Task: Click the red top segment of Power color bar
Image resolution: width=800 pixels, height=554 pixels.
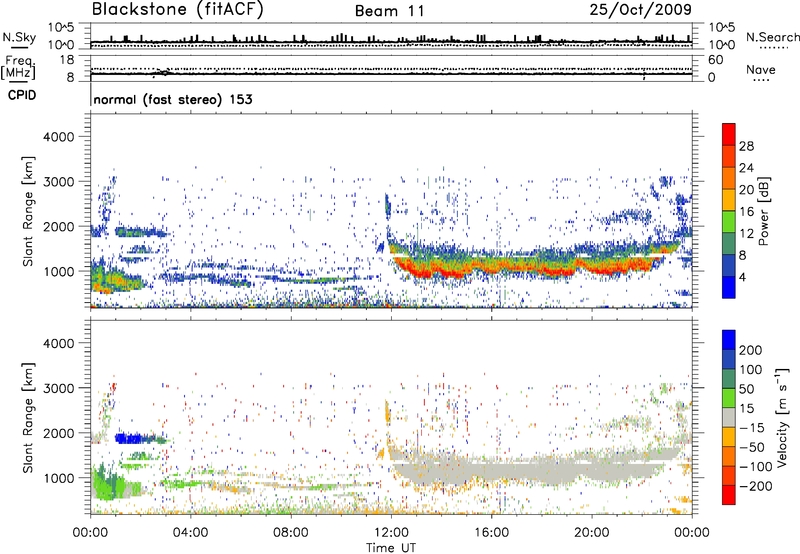Action: [x=729, y=134]
